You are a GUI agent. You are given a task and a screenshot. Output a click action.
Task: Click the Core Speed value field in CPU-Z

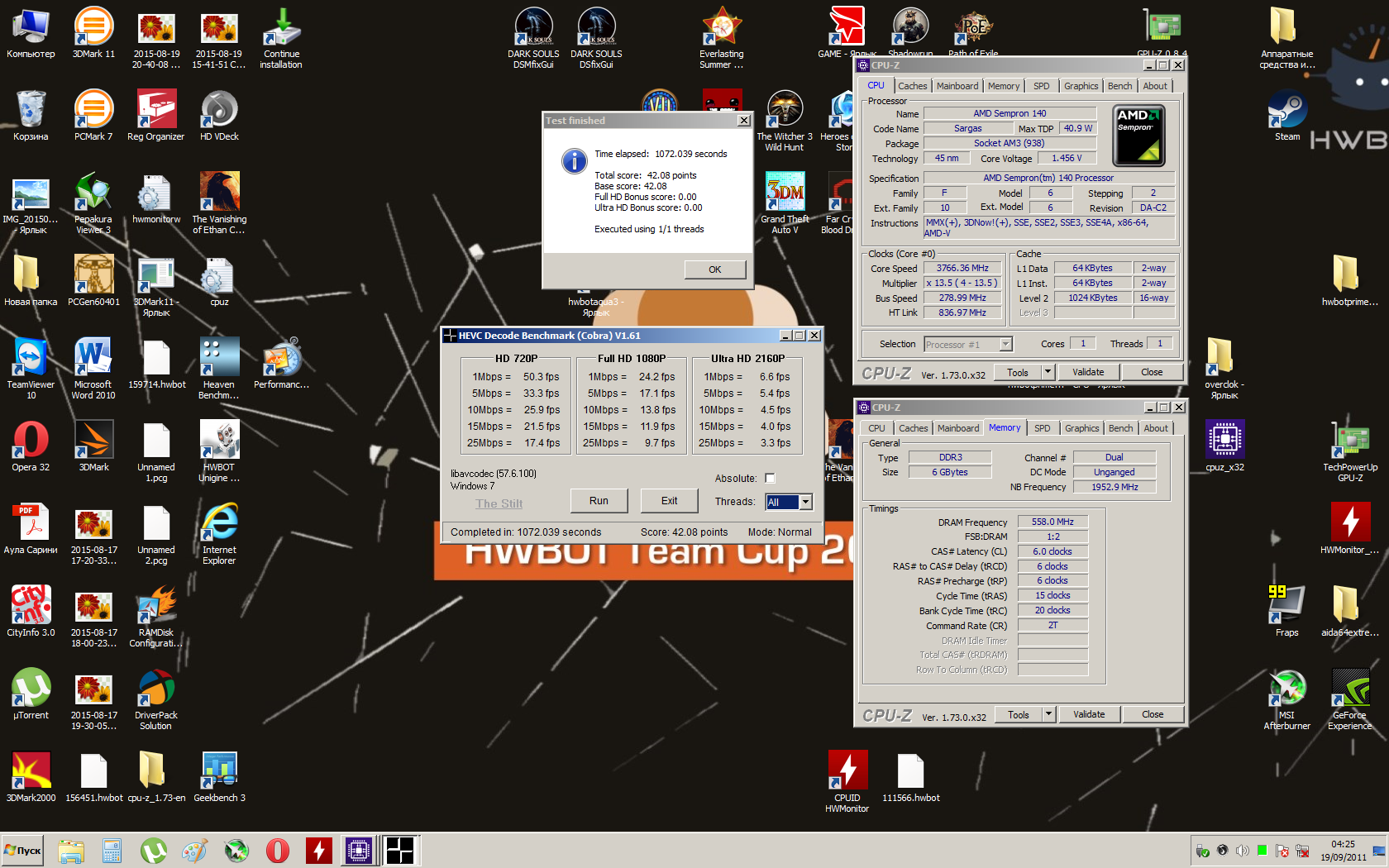[962, 269]
